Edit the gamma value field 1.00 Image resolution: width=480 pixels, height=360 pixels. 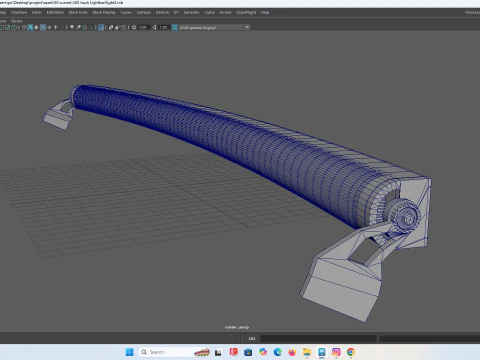[x=163, y=27]
